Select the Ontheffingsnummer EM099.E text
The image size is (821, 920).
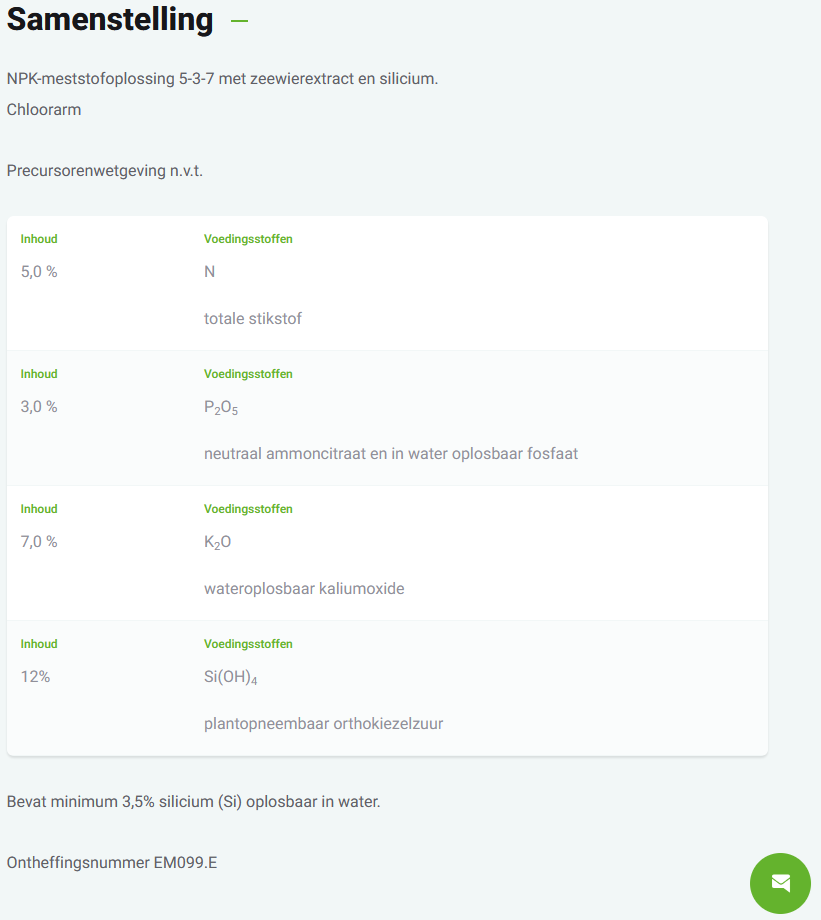[112, 862]
